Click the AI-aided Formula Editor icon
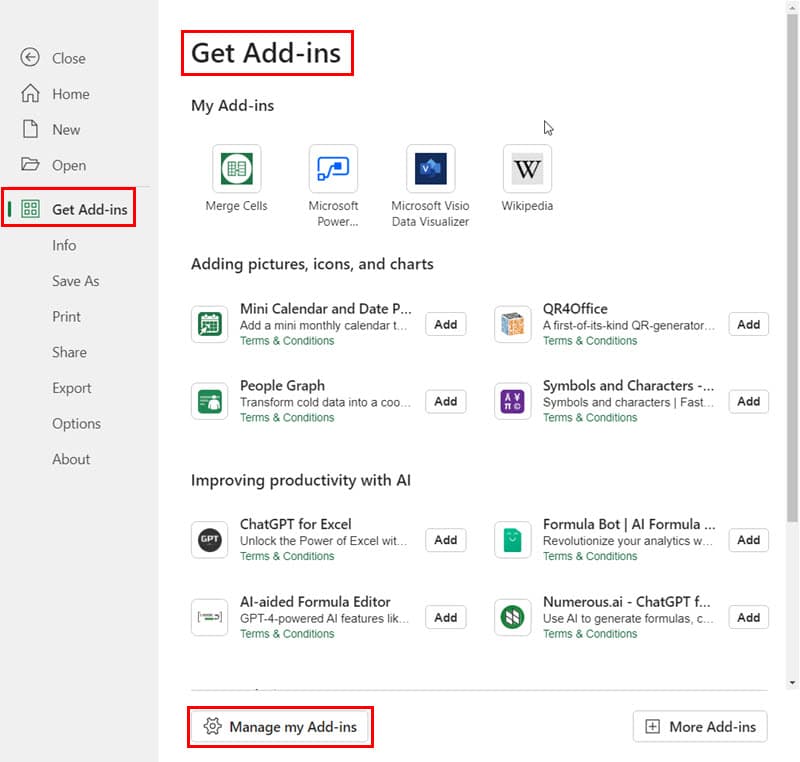The image size is (800, 762). pos(210,618)
